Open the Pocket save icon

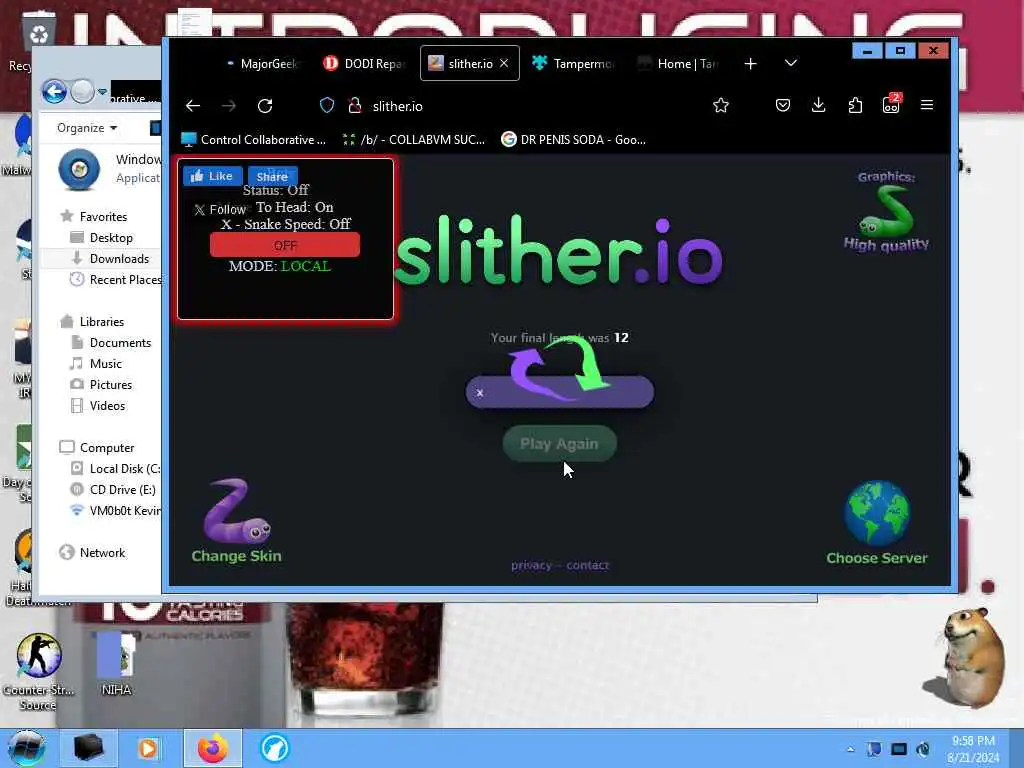coord(782,105)
